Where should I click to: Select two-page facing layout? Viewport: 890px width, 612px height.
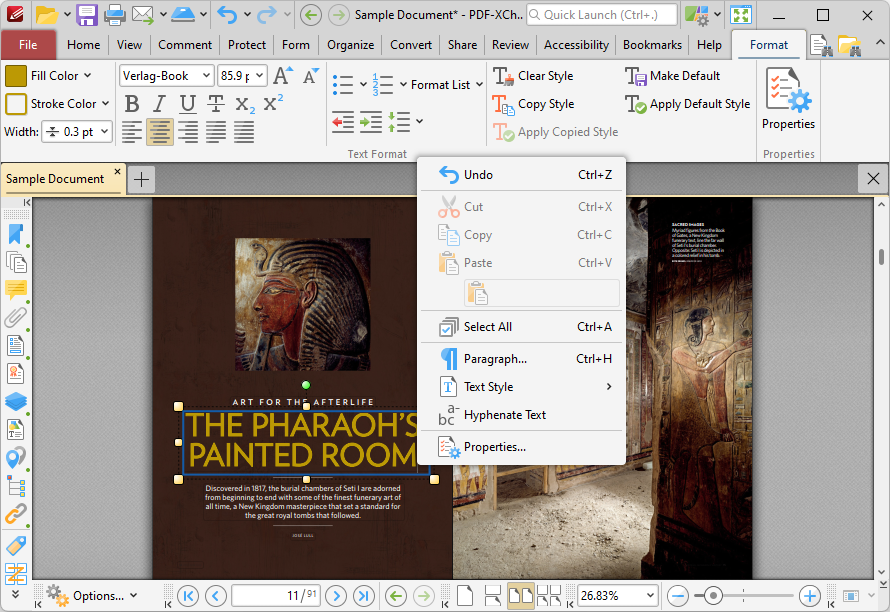tap(520, 596)
